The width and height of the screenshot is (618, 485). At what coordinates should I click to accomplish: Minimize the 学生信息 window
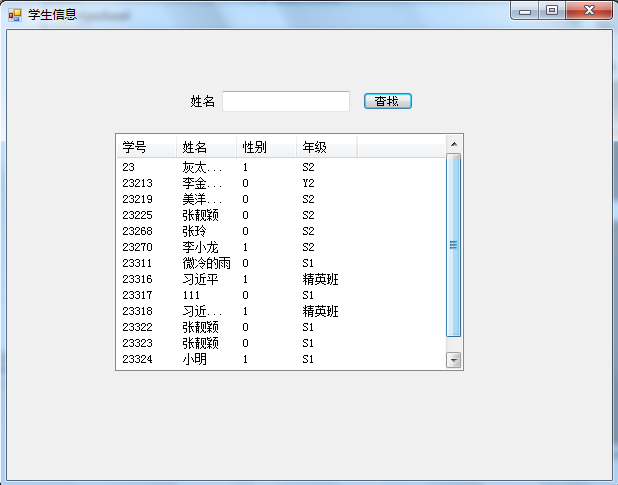[525, 10]
